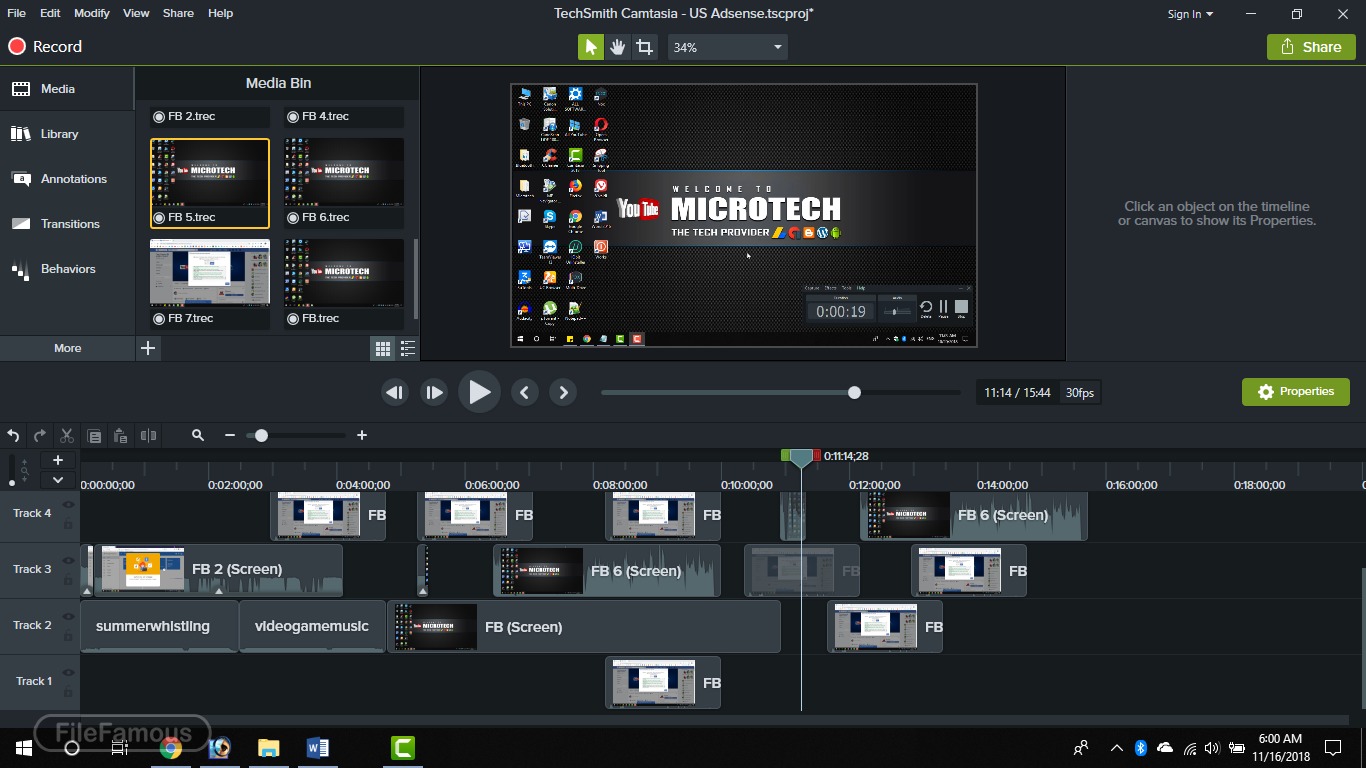This screenshot has width=1366, height=768.
Task: Switch to the Annotations tab
Action: coord(67,179)
